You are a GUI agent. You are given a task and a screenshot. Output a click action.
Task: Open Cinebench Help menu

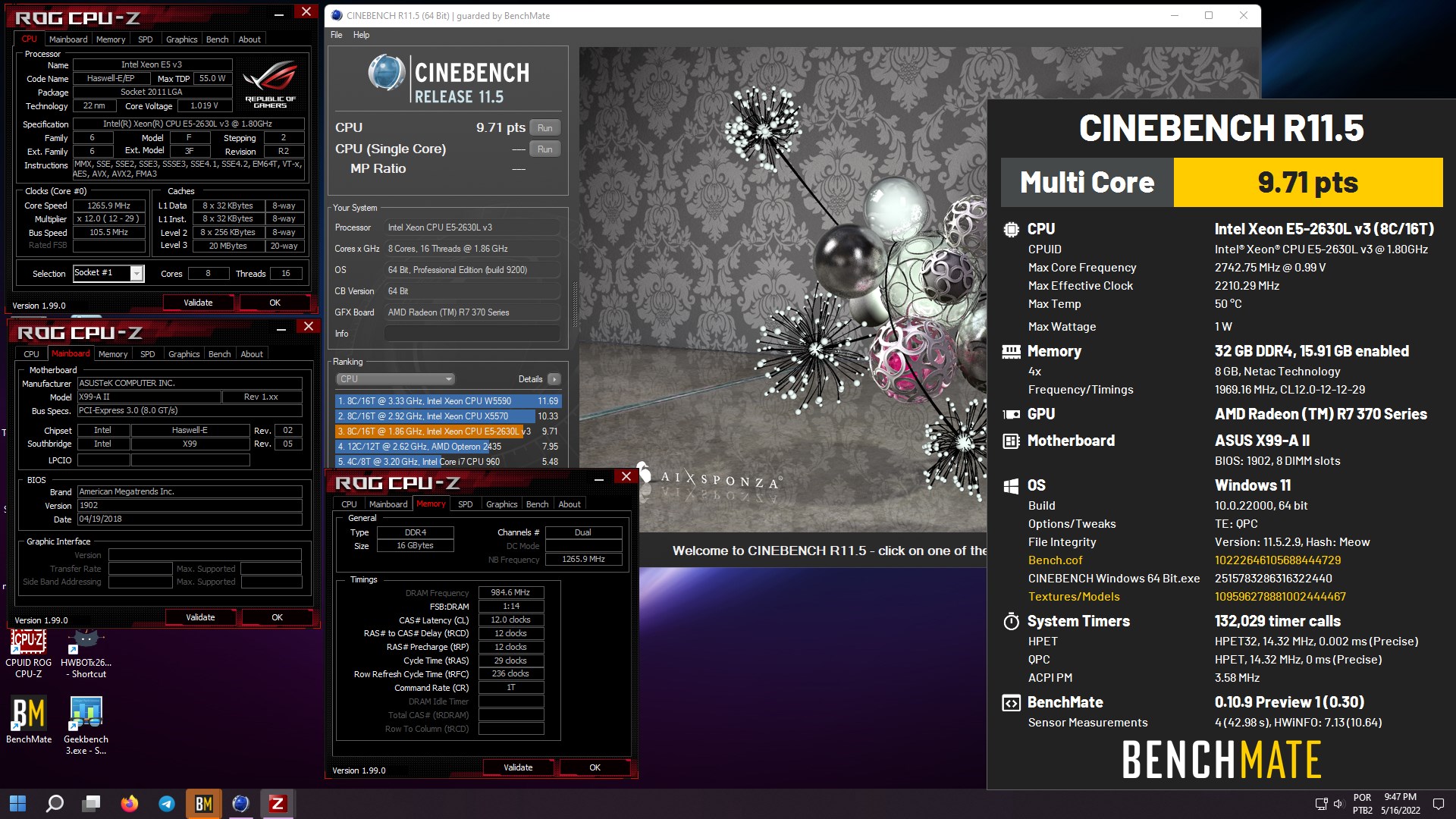[361, 35]
